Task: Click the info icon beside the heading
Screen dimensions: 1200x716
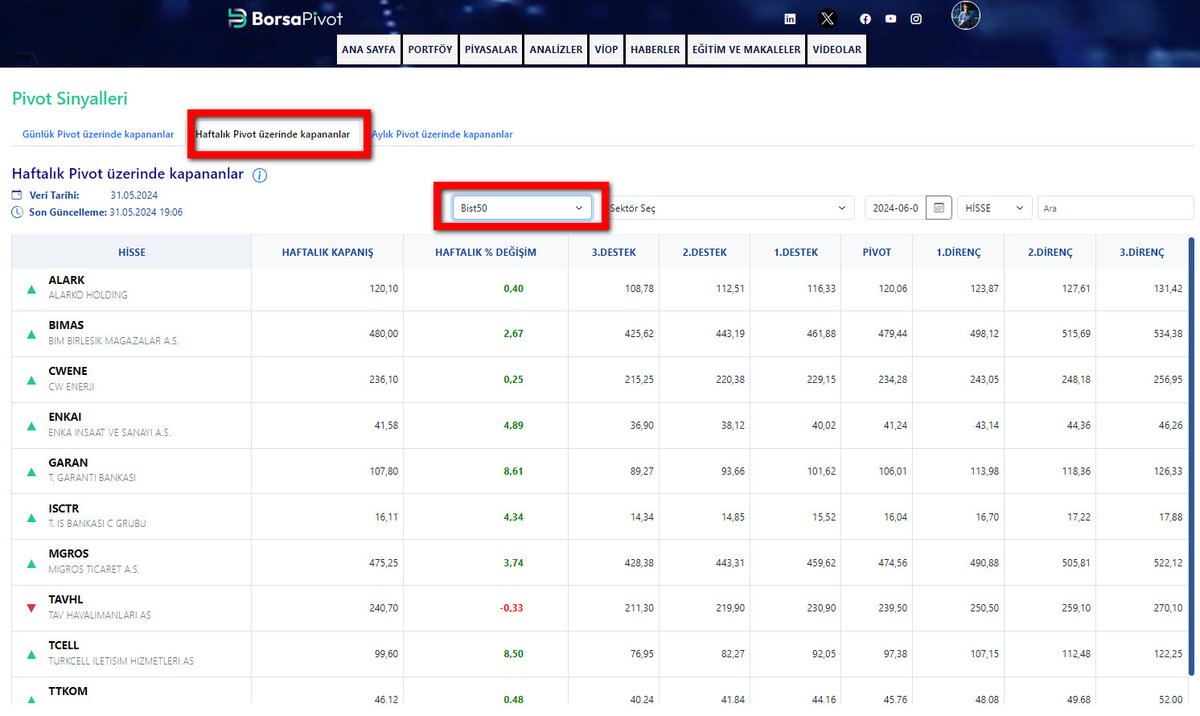Action: tap(259, 175)
